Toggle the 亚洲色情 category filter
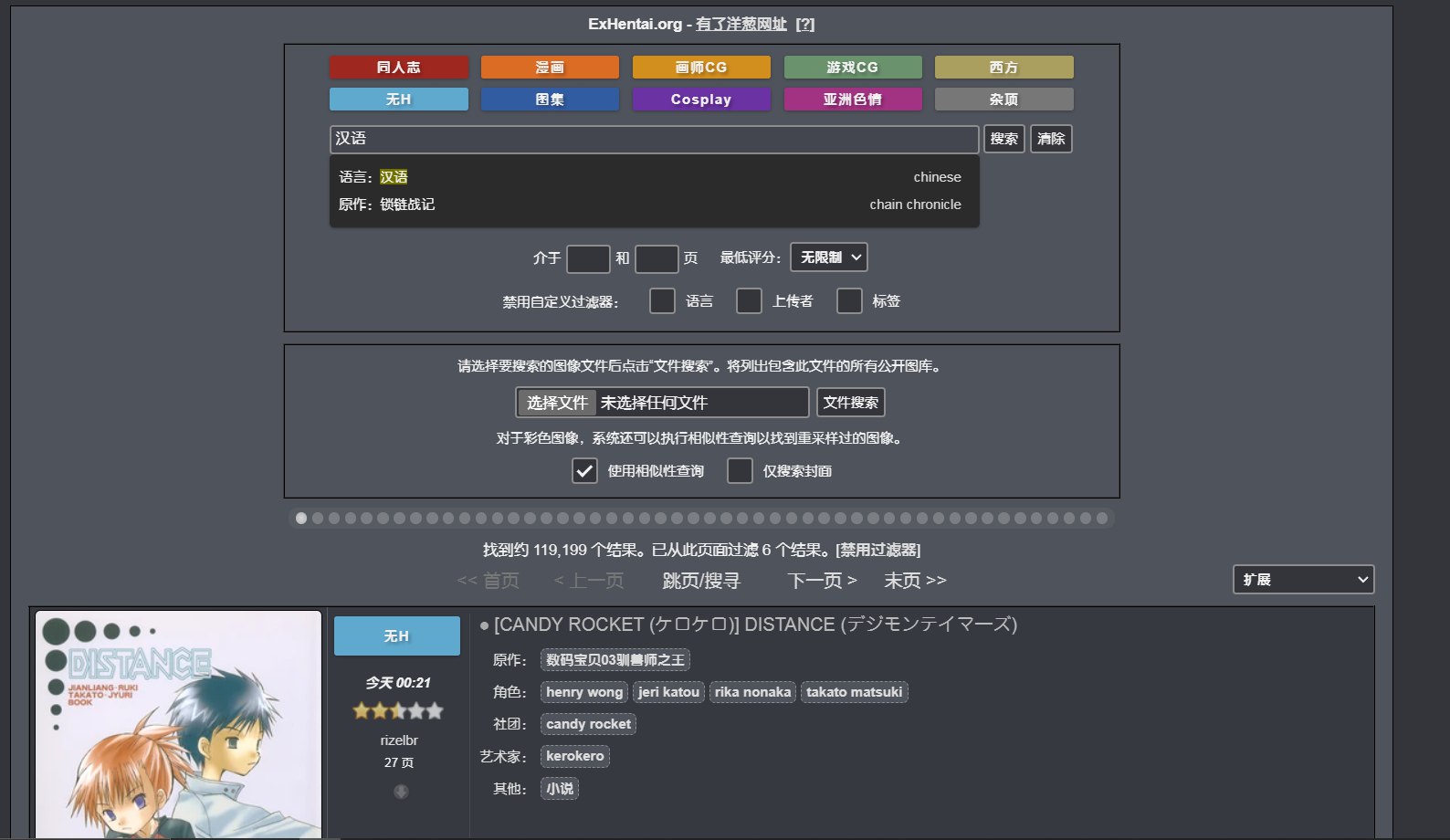The image size is (1450, 840). point(853,100)
